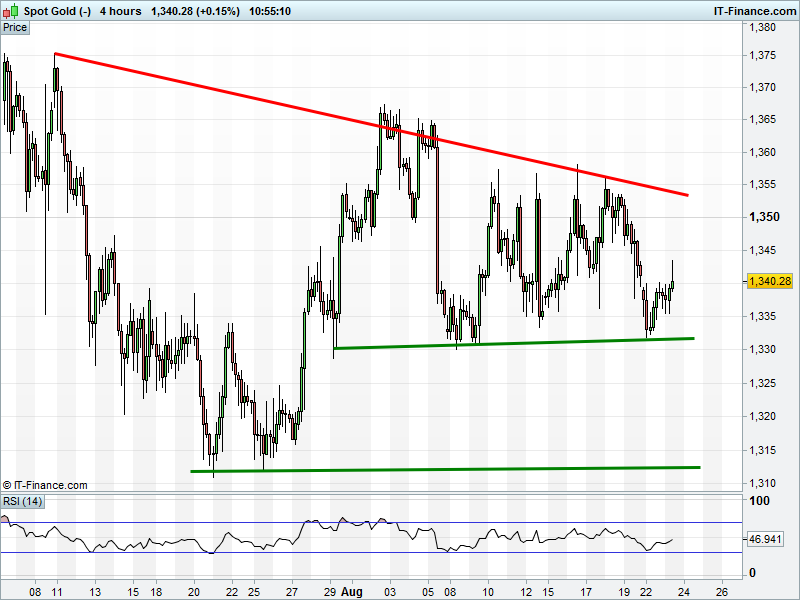Click the 1,310 price axis label
Image resolution: width=800 pixels, height=600 pixels.
[762, 483]
